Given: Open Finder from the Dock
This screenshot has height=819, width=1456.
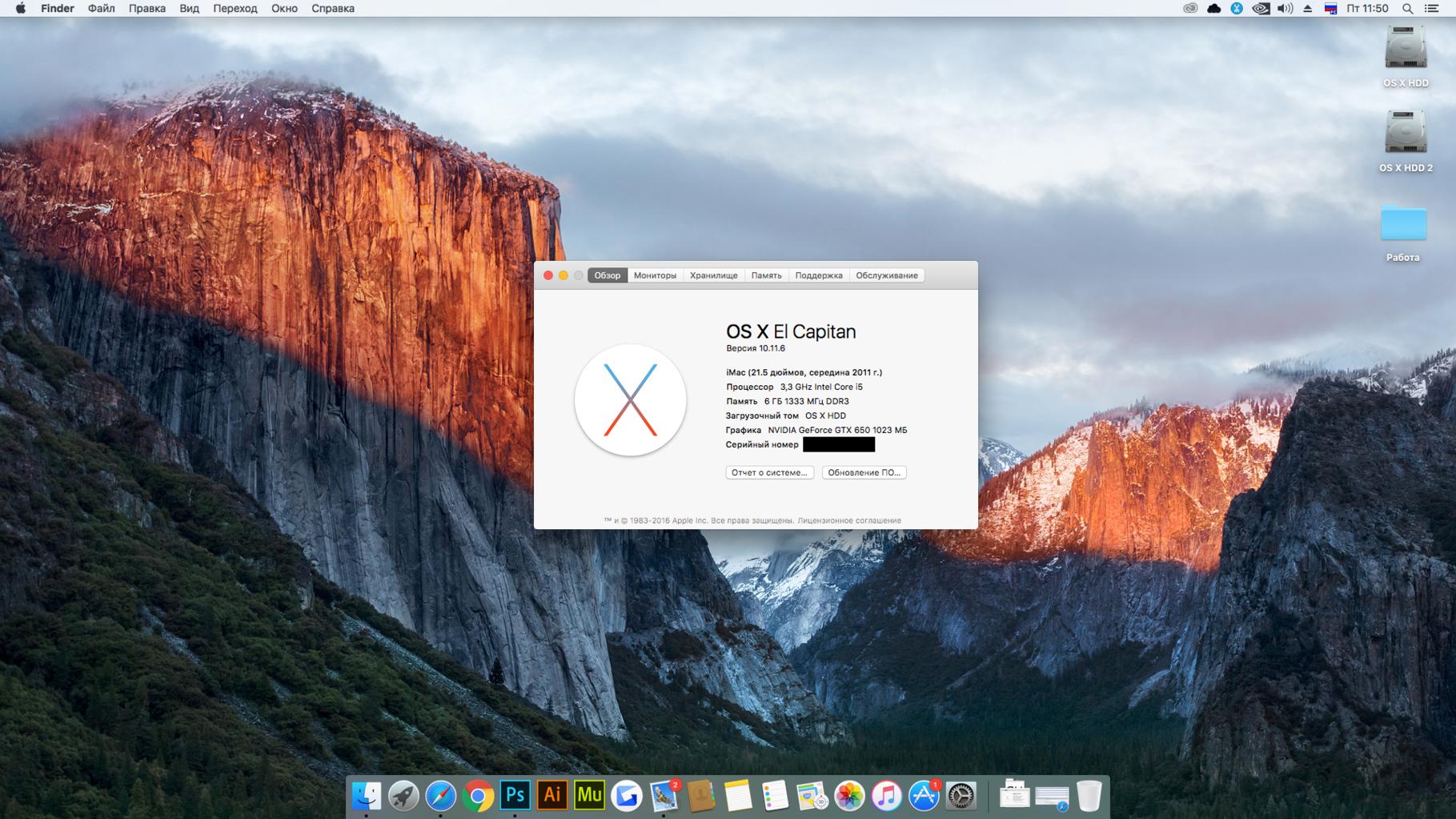Looking at the screenshot, I should (x=367, y=796).
